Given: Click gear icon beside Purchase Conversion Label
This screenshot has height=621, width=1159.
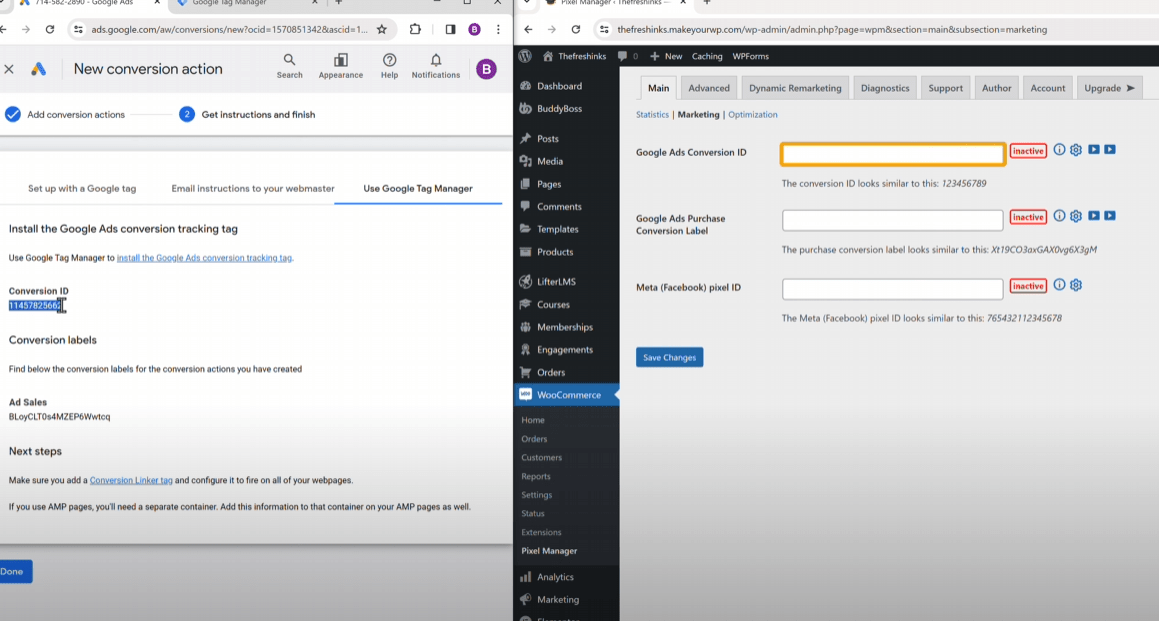Looking at the screenshot, I should coord(1076,216).
